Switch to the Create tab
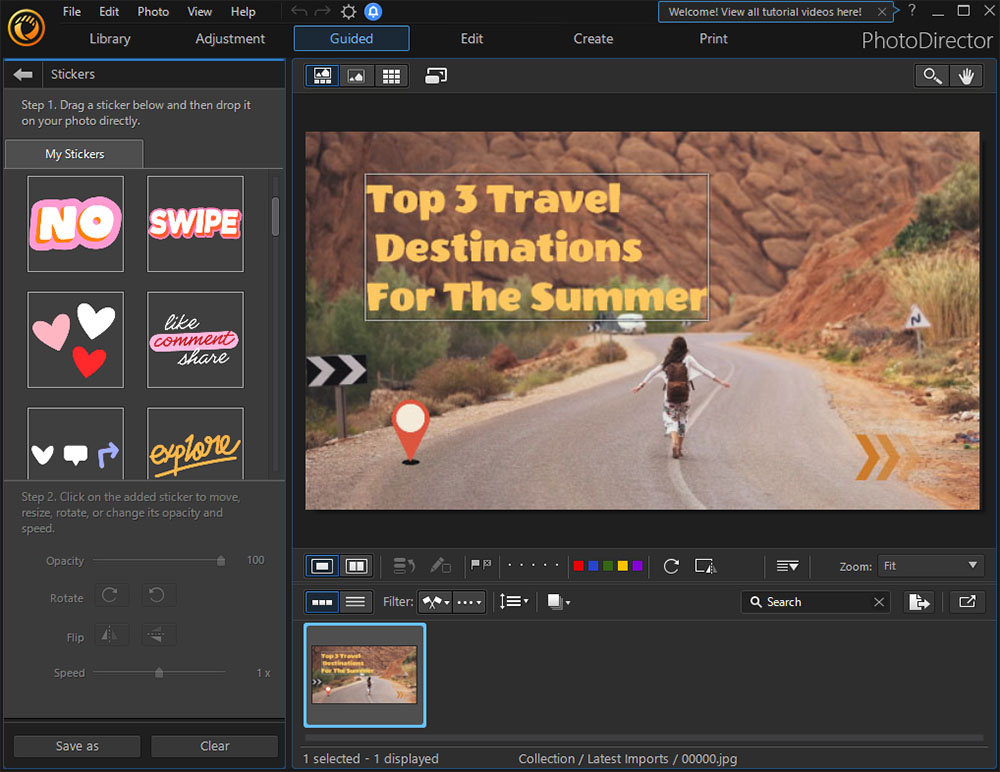The width and height of the screenshot is (1000, 772). (592, 38)
